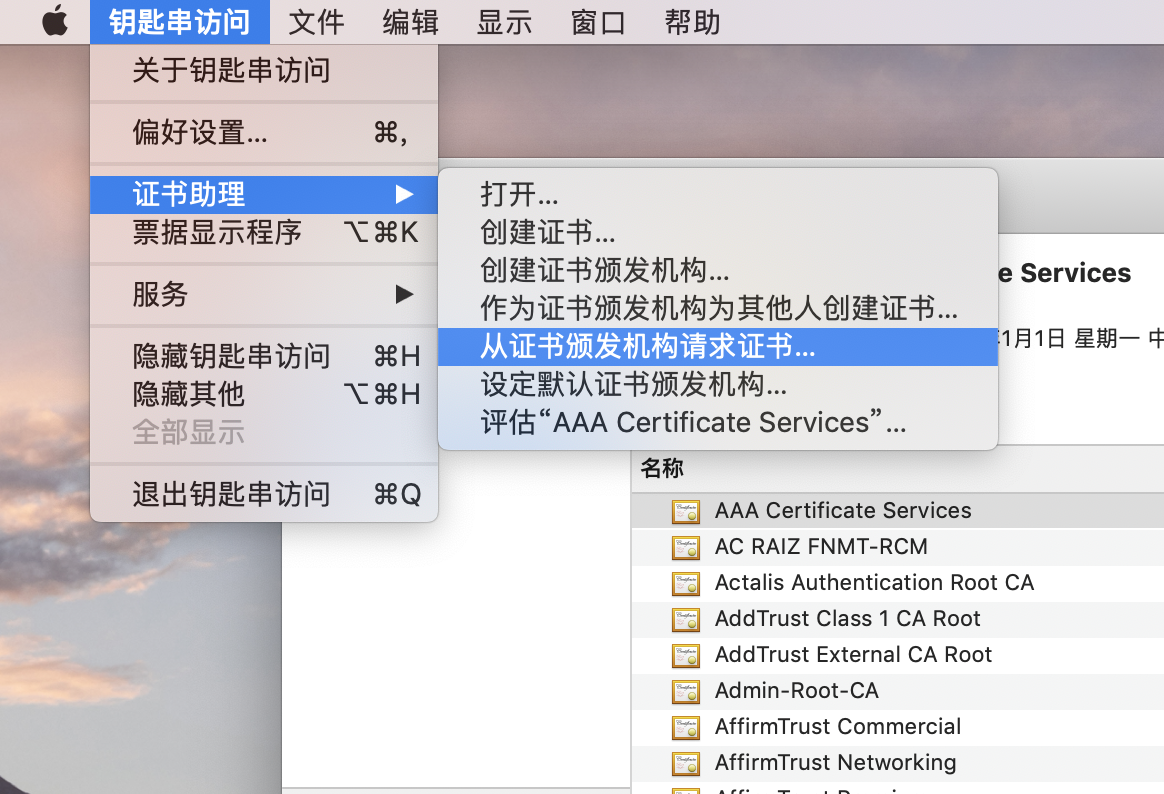
Task: Click the certificate icon for AC RAIZ FNMT-RCM
Action: [x=686, y=546]
